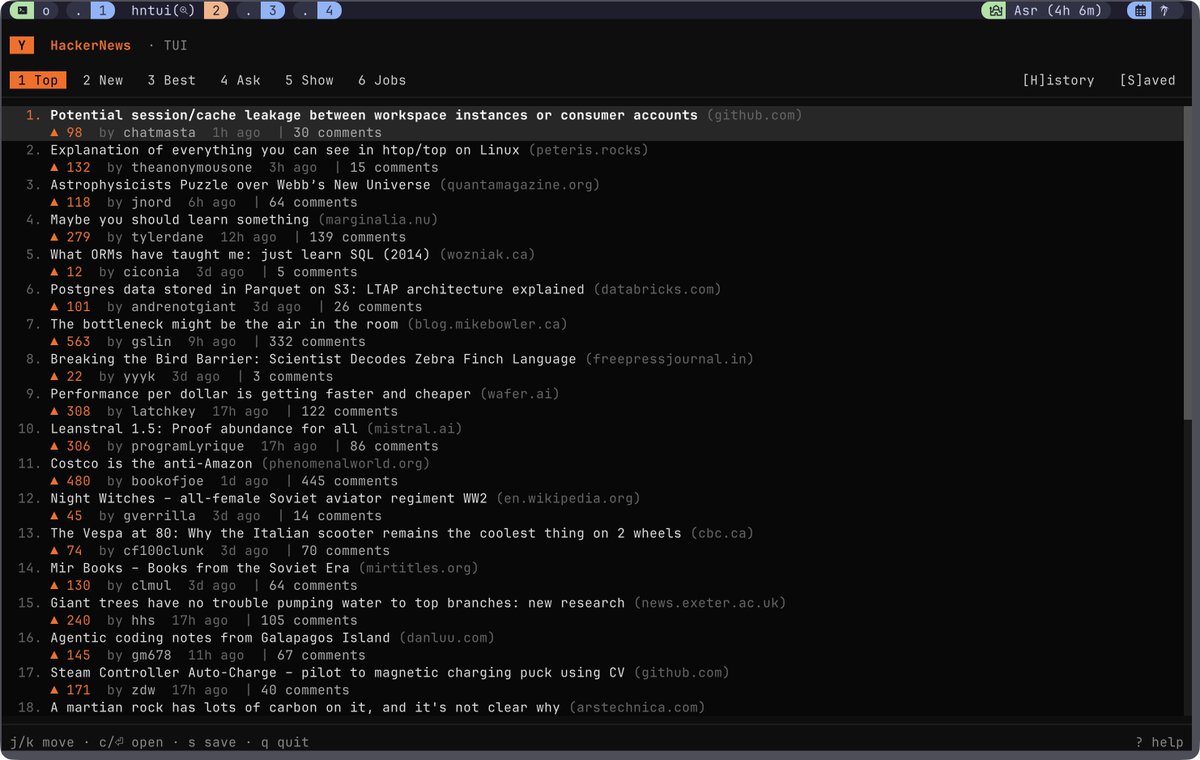Viewport: 1200px width, 760px height.
Task: Click the upvote triangle next to 101 points
Action: (55, 307)
